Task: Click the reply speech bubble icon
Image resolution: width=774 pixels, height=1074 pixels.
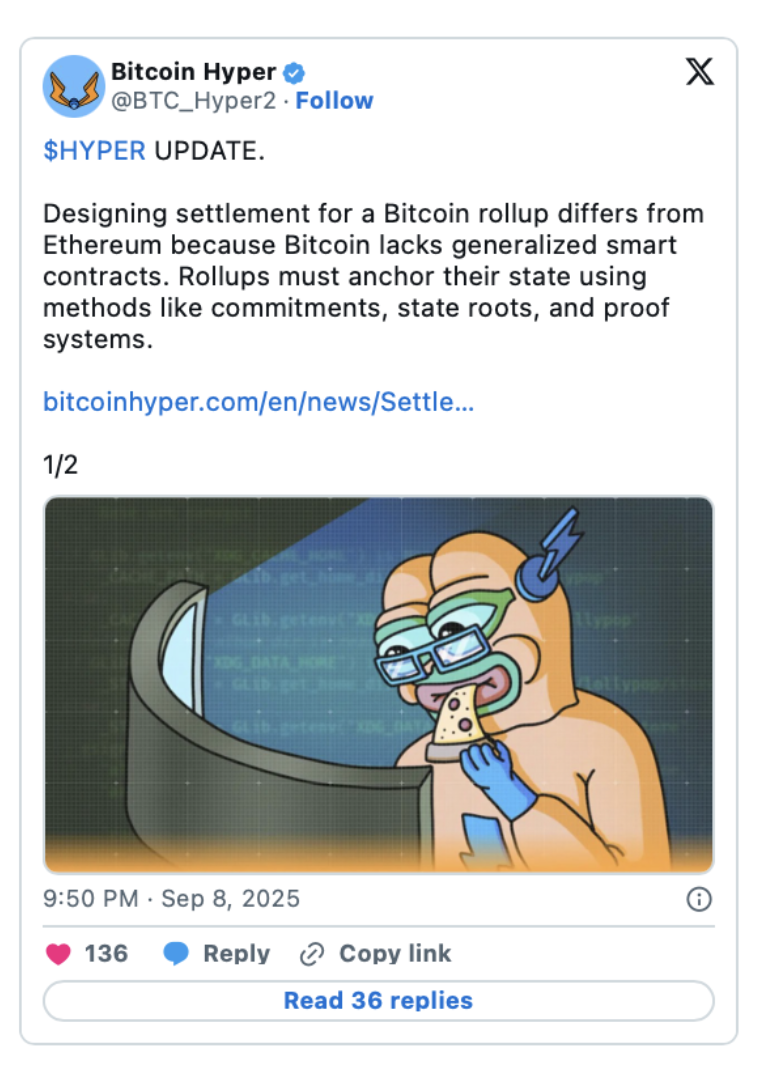Action: coord(177,954)
